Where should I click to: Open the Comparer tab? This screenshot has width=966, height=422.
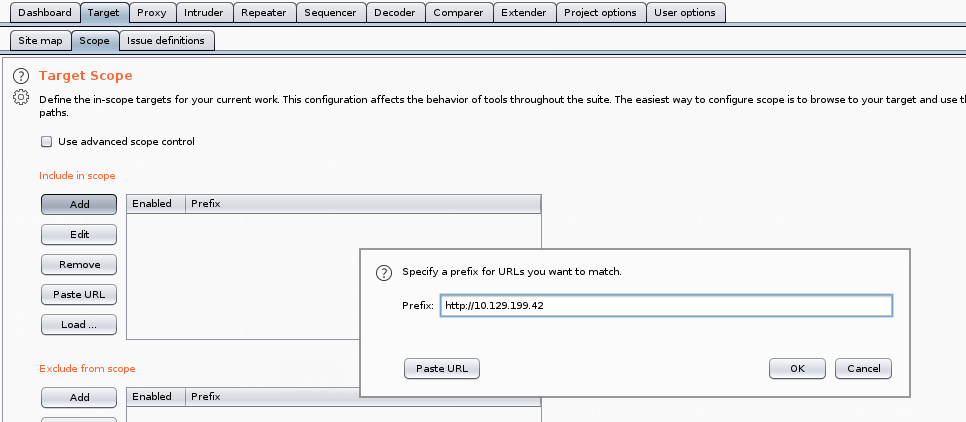[x=458, y=13]
